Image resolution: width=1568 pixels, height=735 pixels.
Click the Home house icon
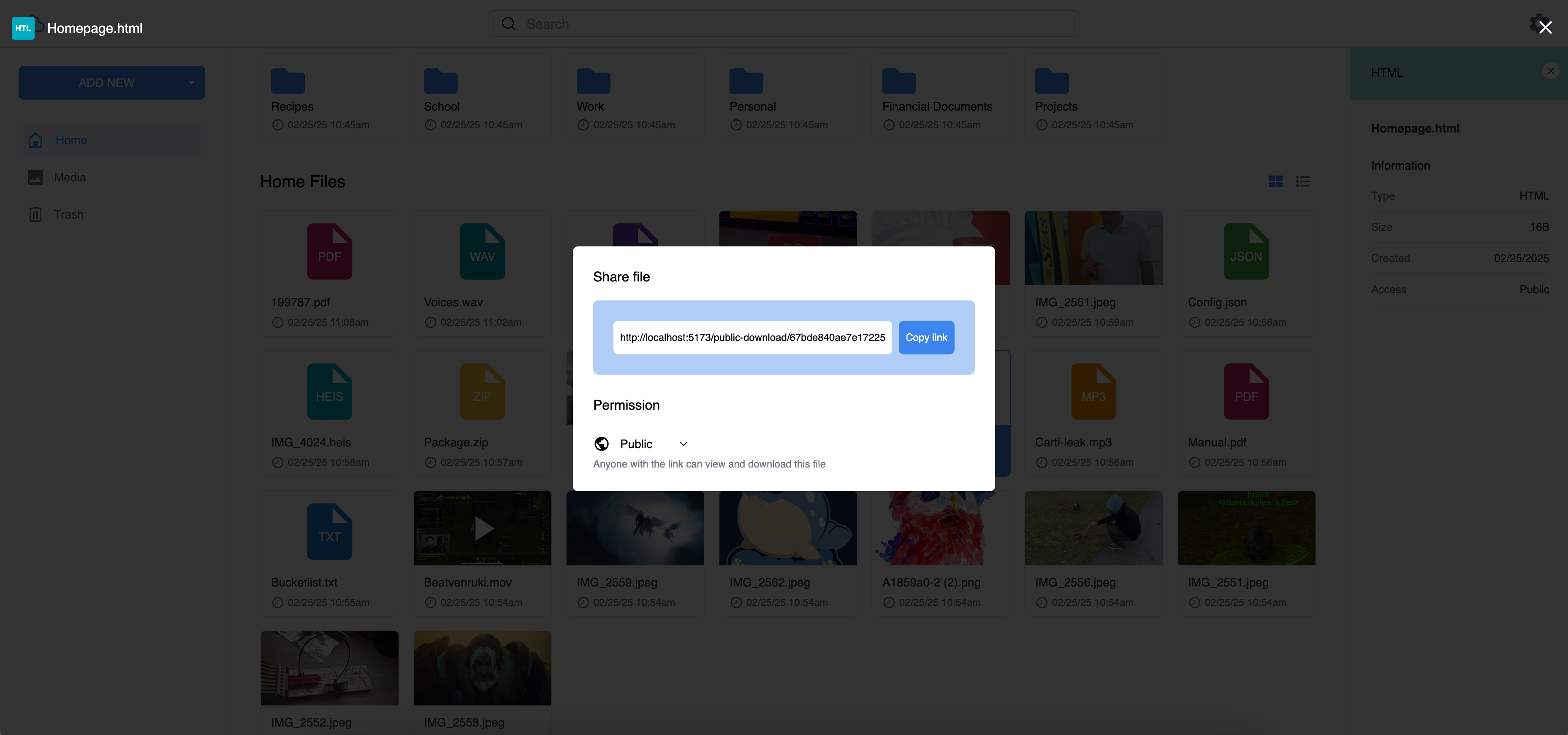click(x=35, y=141)
